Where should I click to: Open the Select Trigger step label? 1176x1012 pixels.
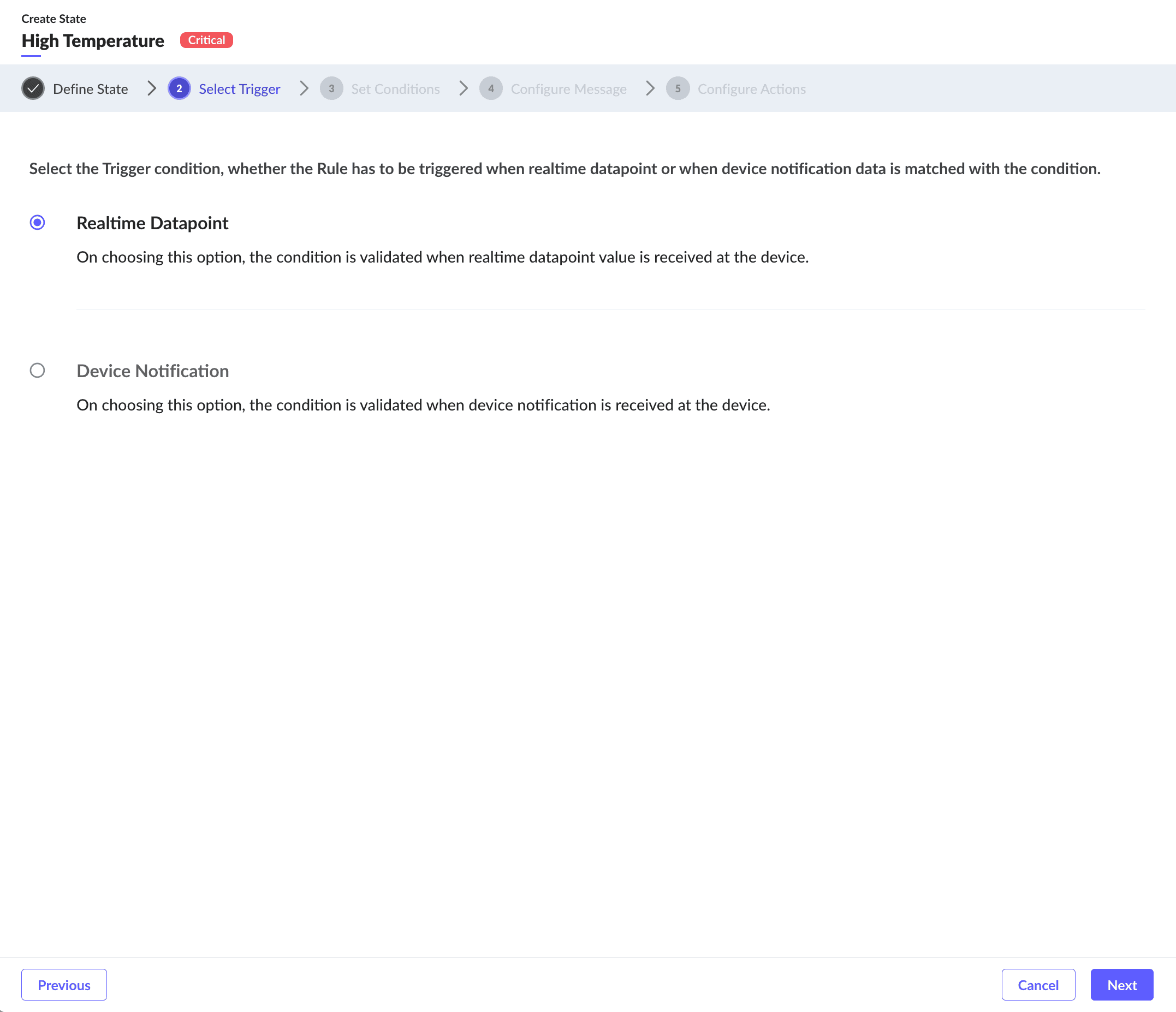tap(240, 89)
